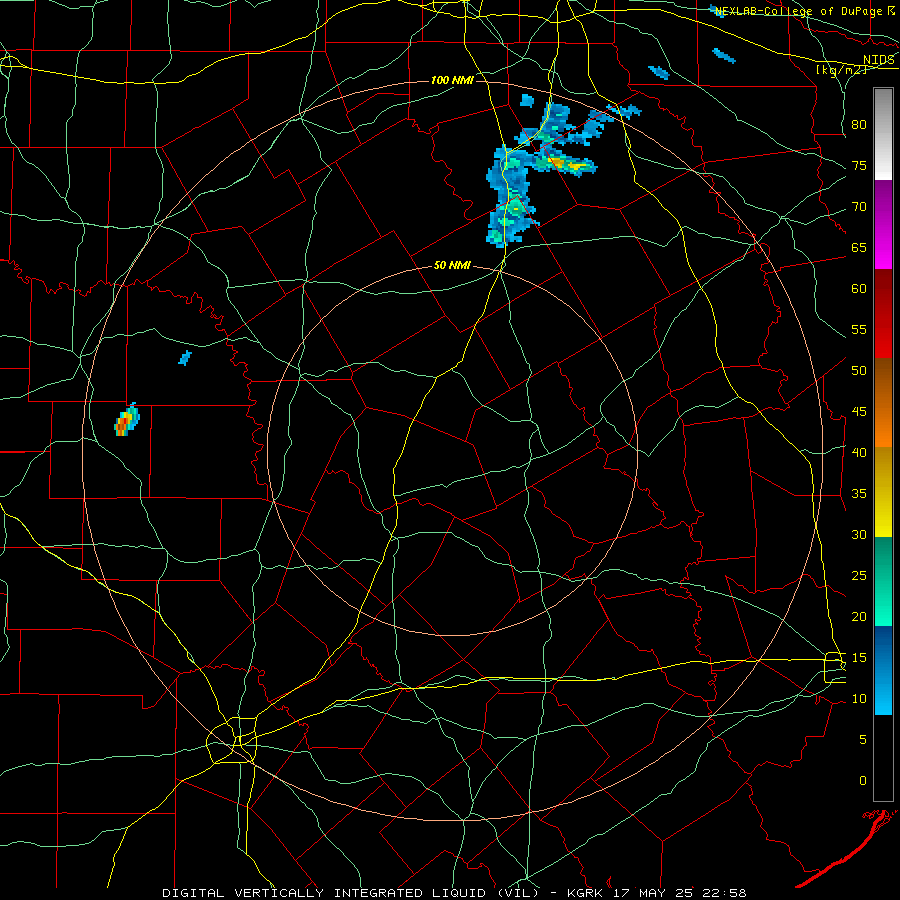Click the green segment of the color scale

[883, 581]
